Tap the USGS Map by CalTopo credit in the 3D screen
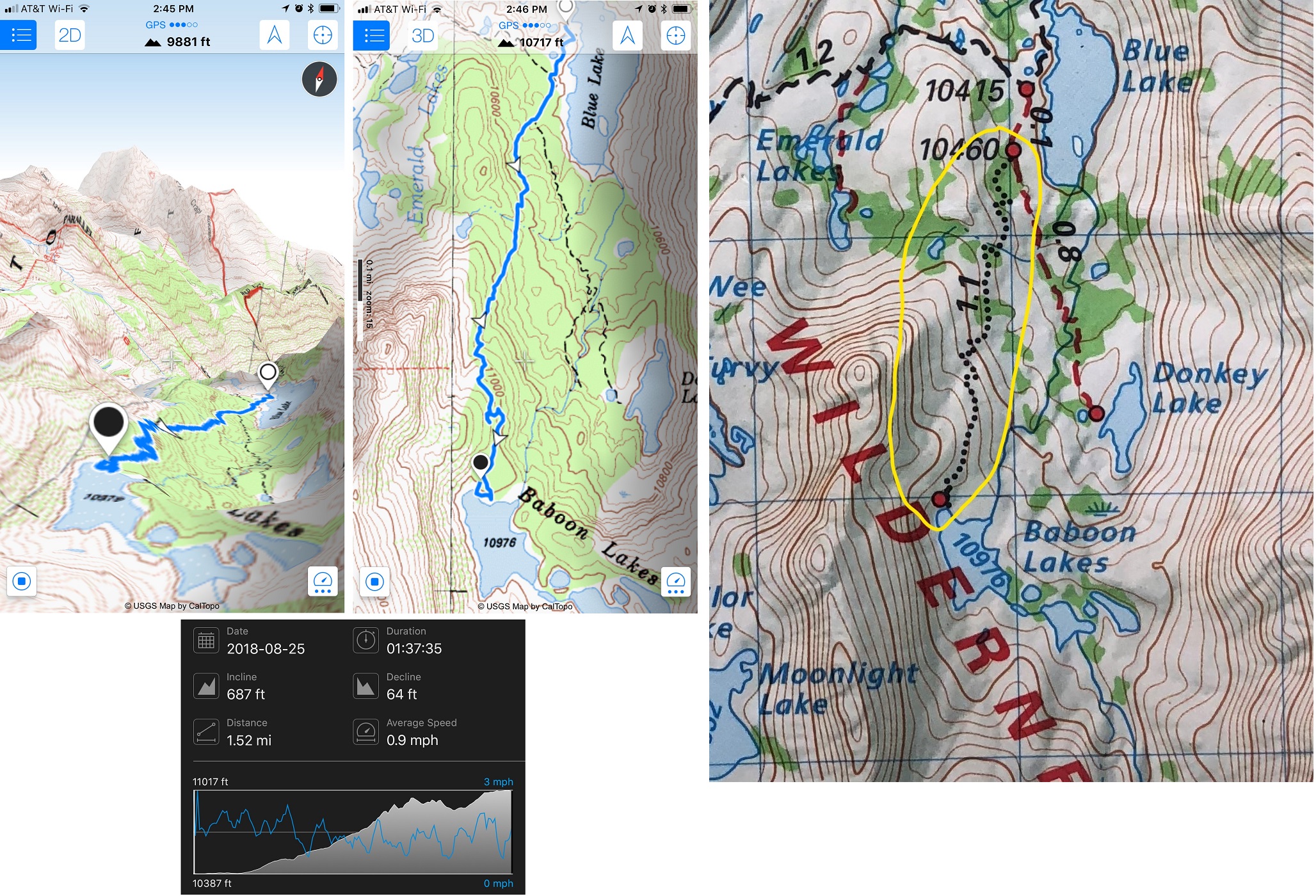This screenshot has height=896, width=1316. pos(172,606)
